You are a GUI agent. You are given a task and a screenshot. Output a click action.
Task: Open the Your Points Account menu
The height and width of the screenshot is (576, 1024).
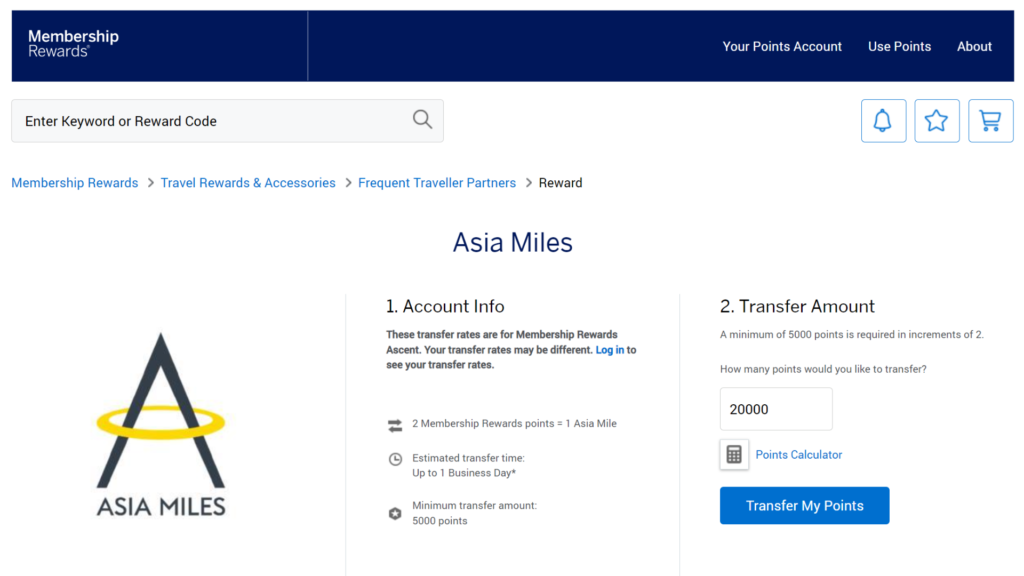pos(782,46)
